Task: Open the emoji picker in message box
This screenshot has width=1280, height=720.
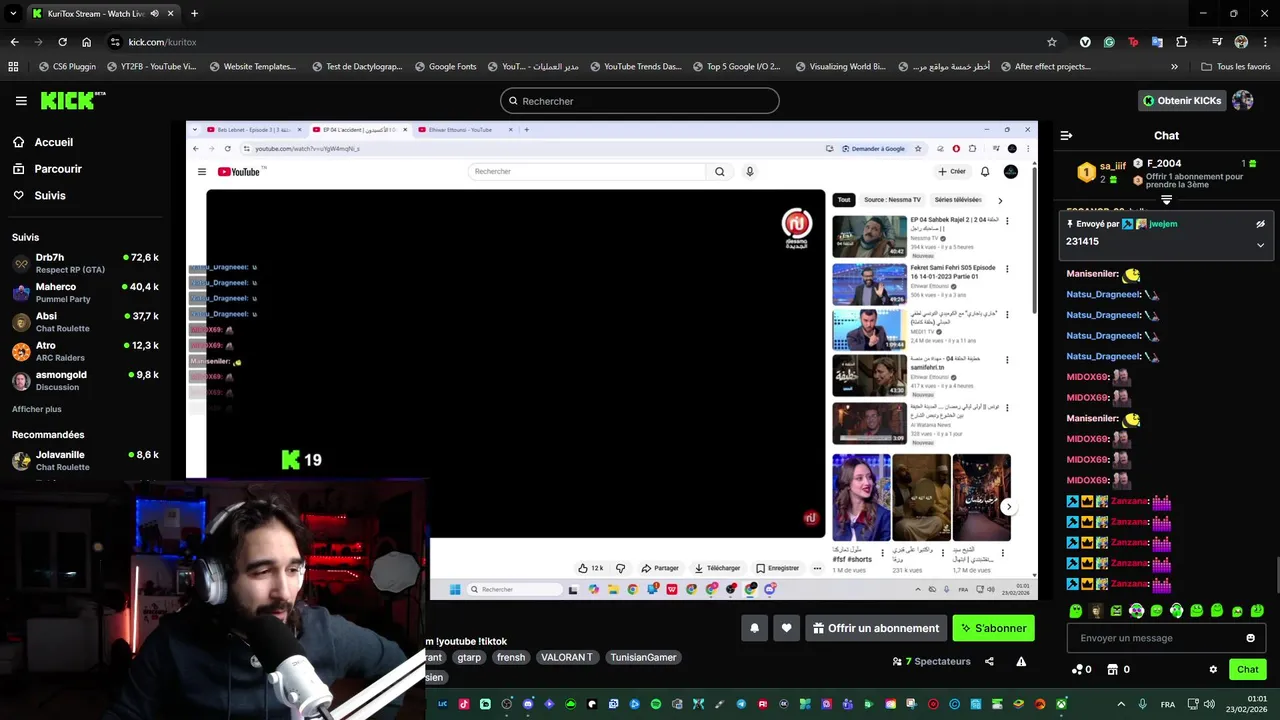Action: click(x=1250, y=638)
